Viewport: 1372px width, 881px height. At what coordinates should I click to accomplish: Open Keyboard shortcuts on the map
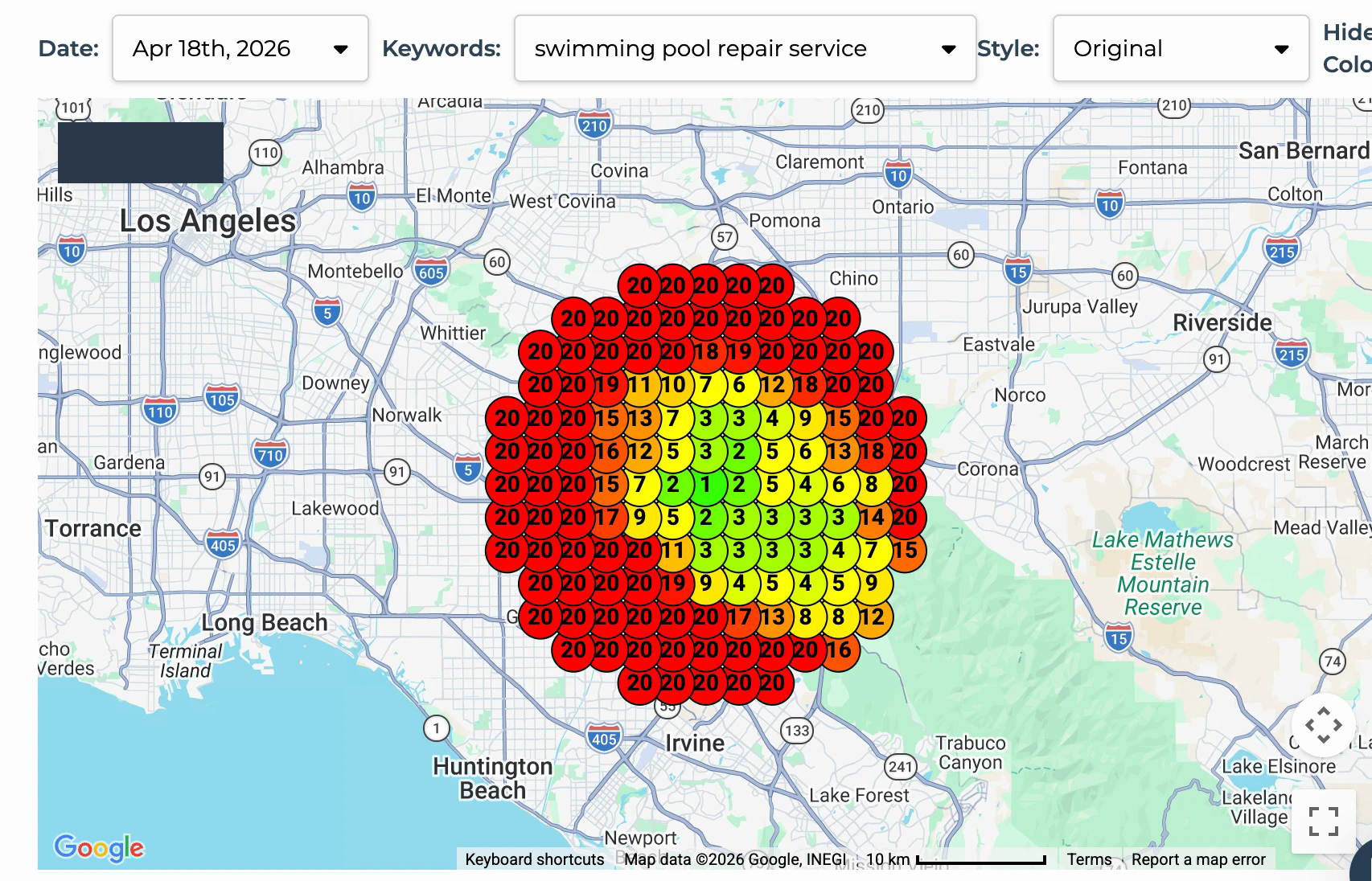[534, 859]
